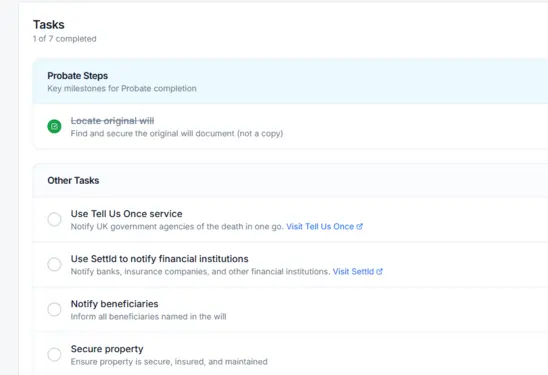
Task: Tick the Secure property task circle
Action: [x=54, y=354]
